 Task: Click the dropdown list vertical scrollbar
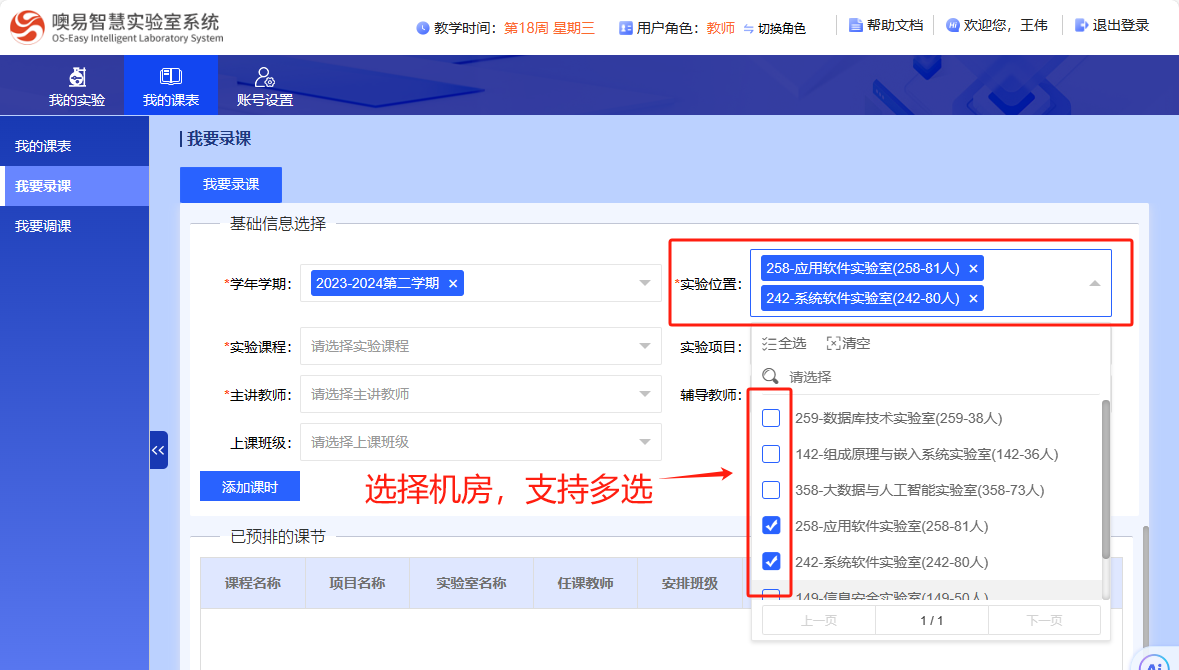pyautogui.click(x=1105, y=480)
